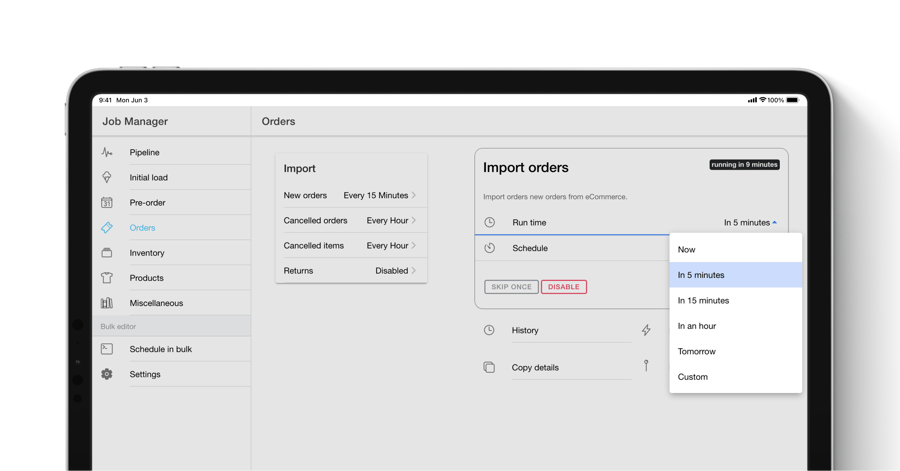Screen dimensions: 900x471
Task: Select 'Custom' run time option
Action: tap(693, 377)
